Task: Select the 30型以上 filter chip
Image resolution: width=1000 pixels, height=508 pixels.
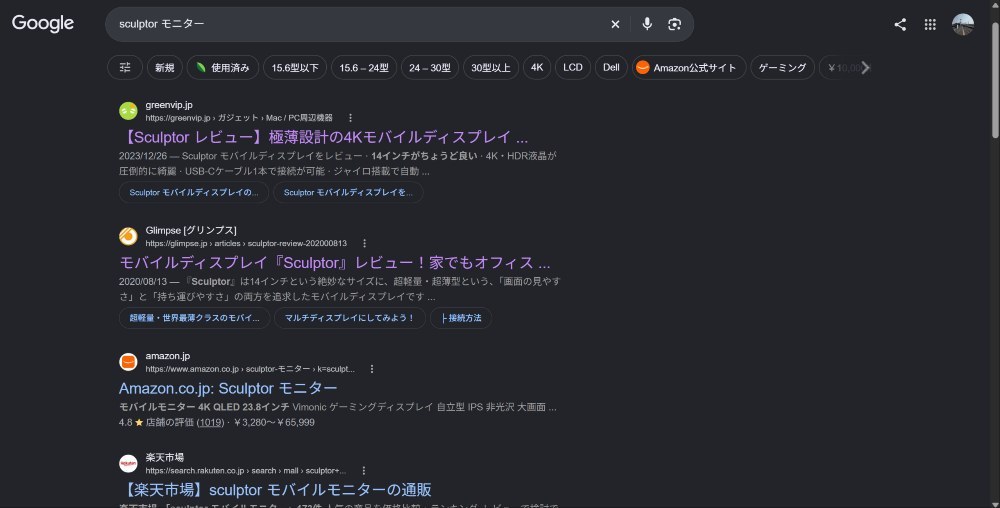Action: pyautogui.click(x=490, y=68)
